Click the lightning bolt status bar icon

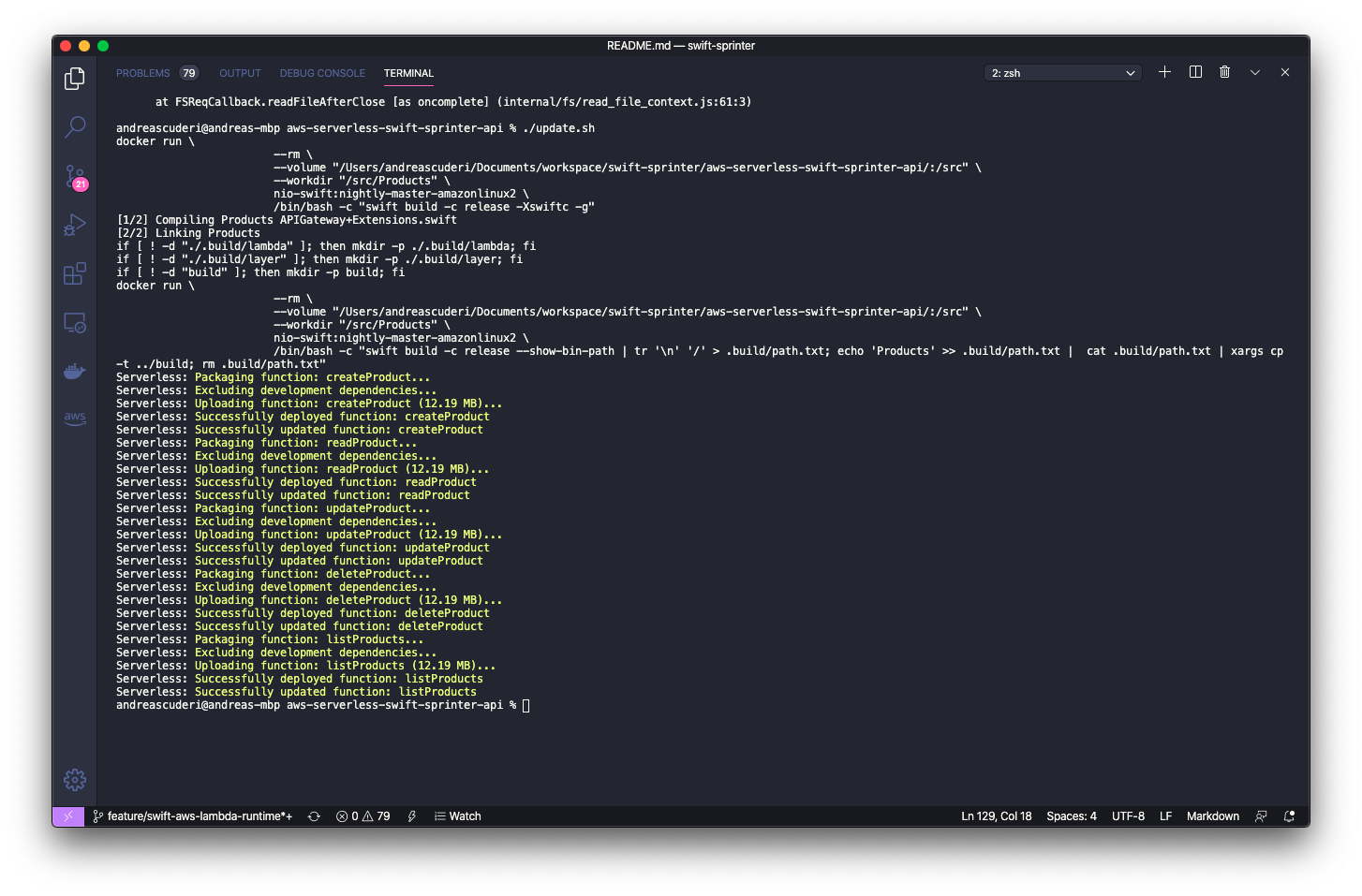pyautogui.click(x=412, y=816)
